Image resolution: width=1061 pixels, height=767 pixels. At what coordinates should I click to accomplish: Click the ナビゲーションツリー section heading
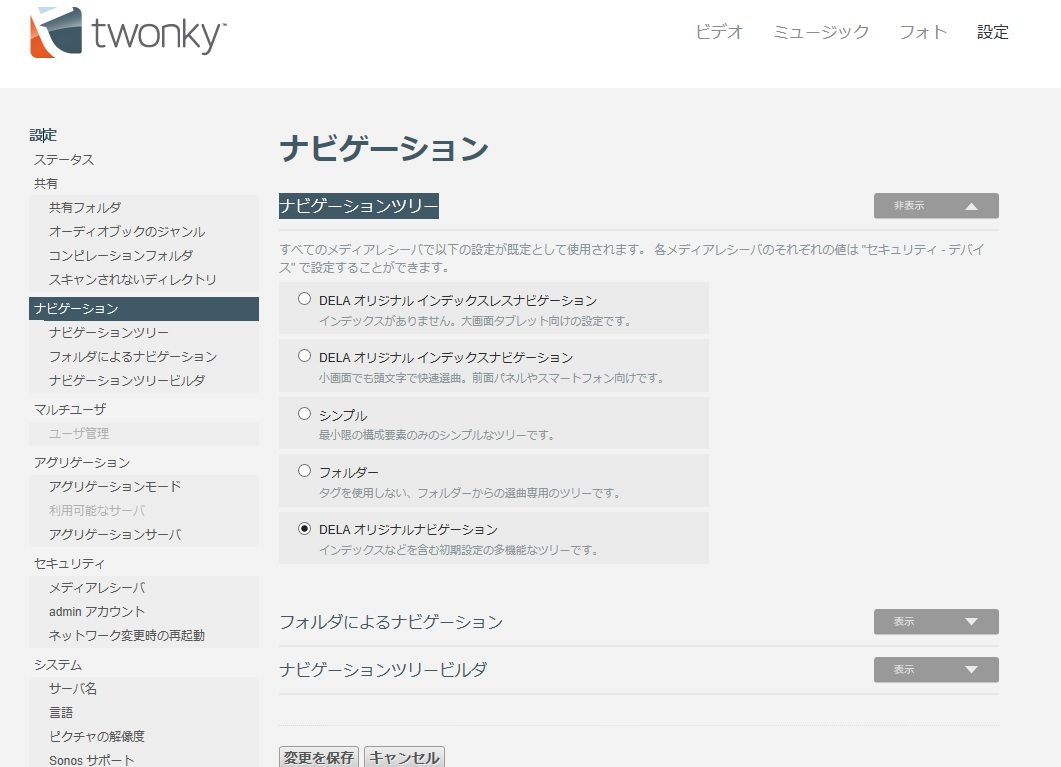359,206
